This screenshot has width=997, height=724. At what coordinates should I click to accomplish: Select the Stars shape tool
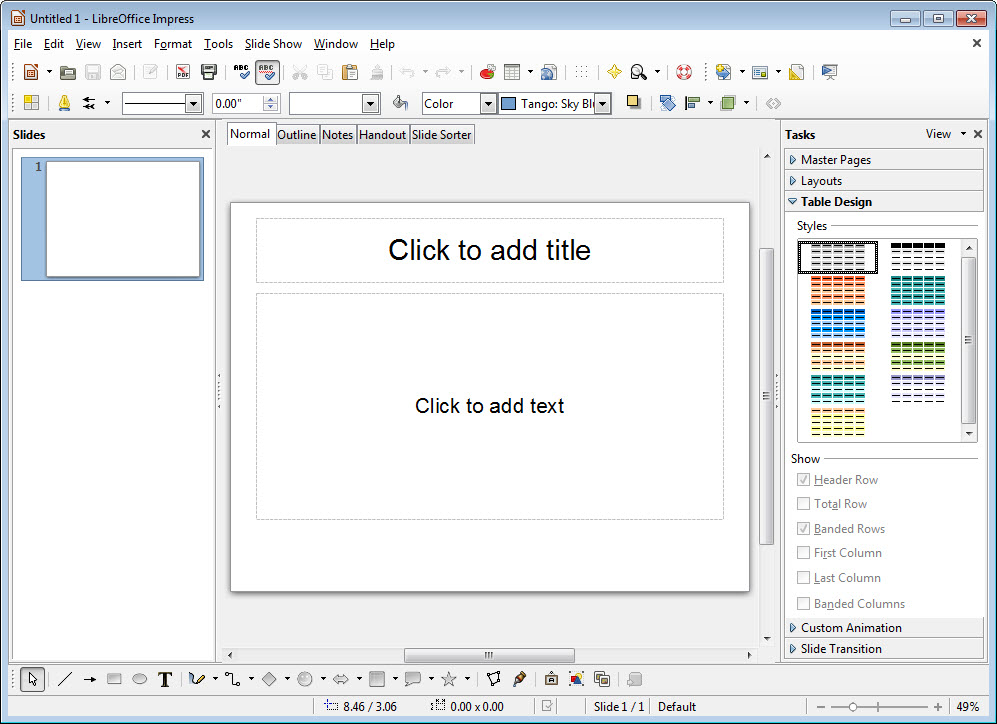pos(449,679)
